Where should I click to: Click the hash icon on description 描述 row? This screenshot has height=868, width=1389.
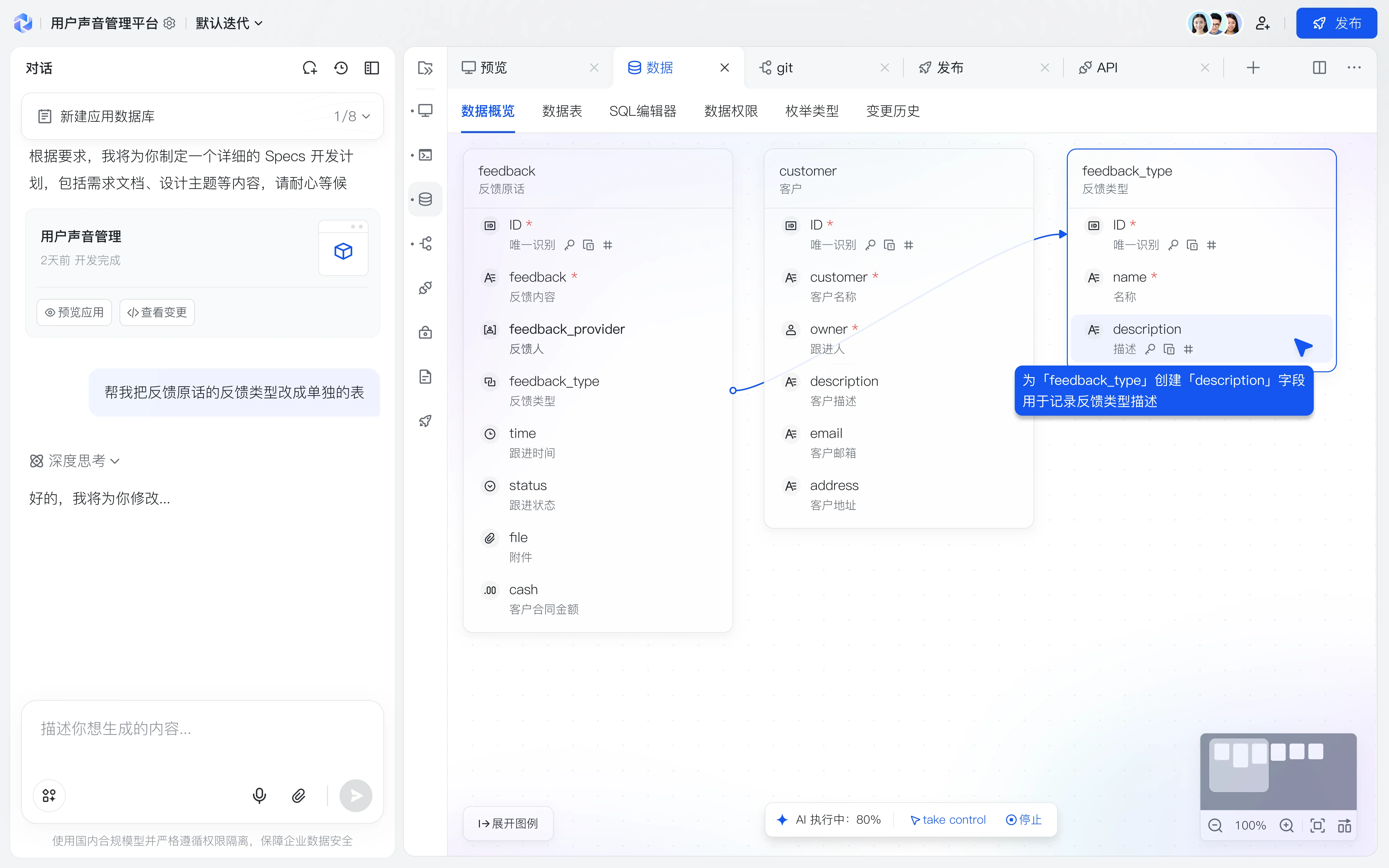[1188, 349]
